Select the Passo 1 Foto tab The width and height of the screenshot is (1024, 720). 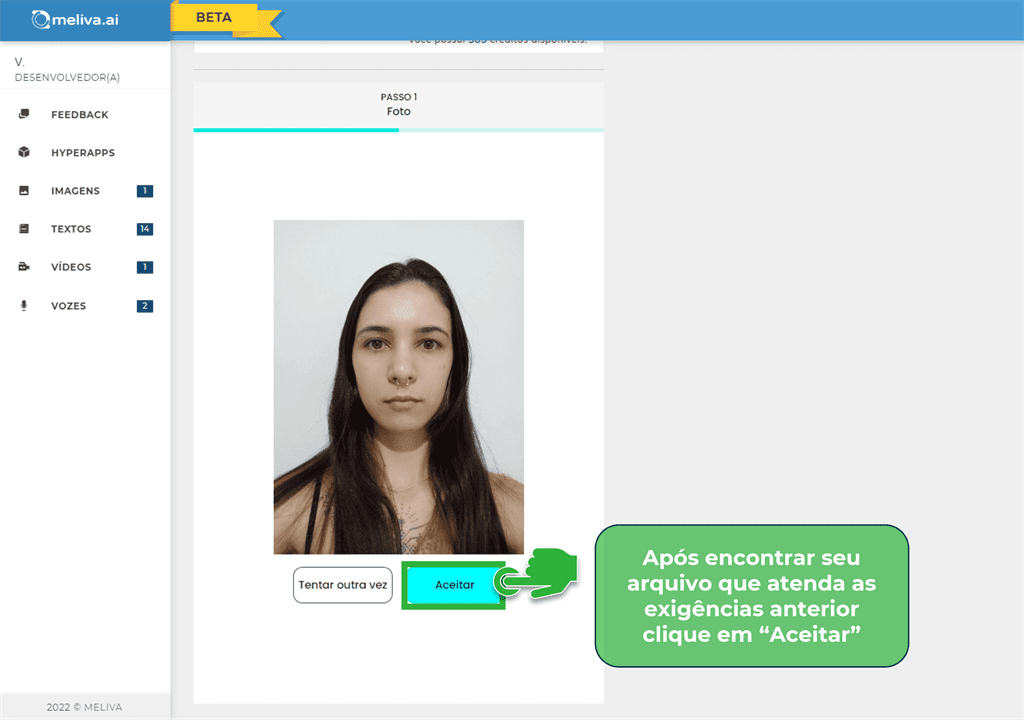tap(398, 105)
